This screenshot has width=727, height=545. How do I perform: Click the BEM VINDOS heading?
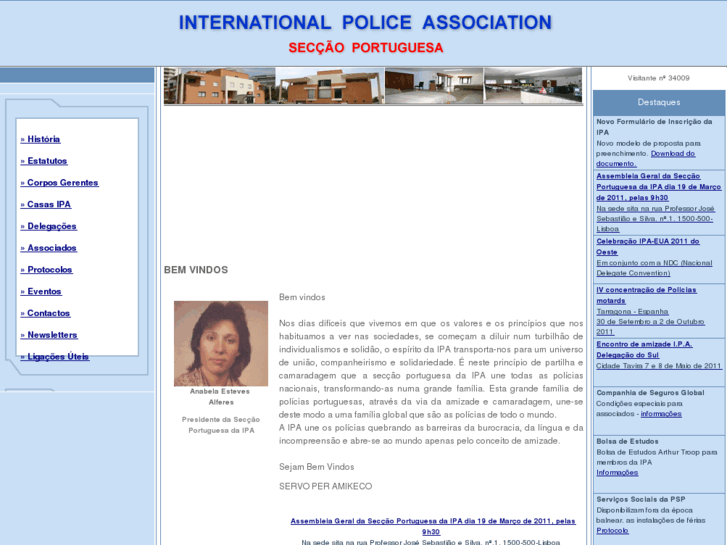click(x=196, y=270)
